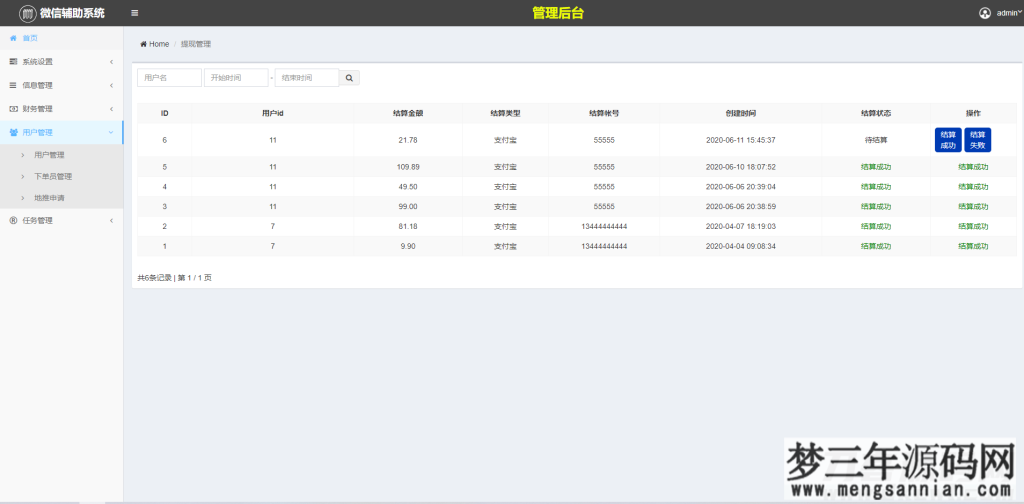Expand the 系统设置 menu arrow
1024x504 pixels.
pos(111,62)
